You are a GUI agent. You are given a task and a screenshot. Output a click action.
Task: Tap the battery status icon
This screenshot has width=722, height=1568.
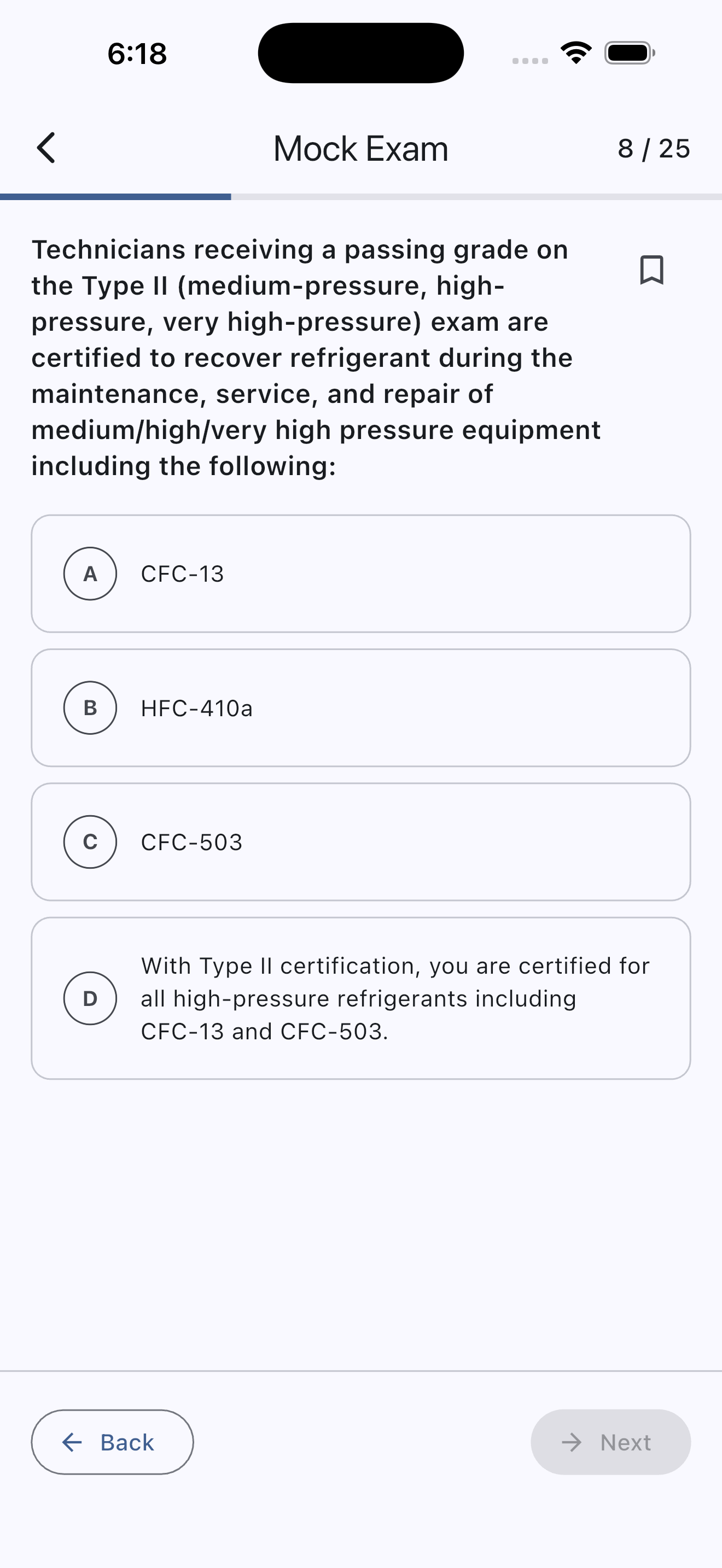629,53
